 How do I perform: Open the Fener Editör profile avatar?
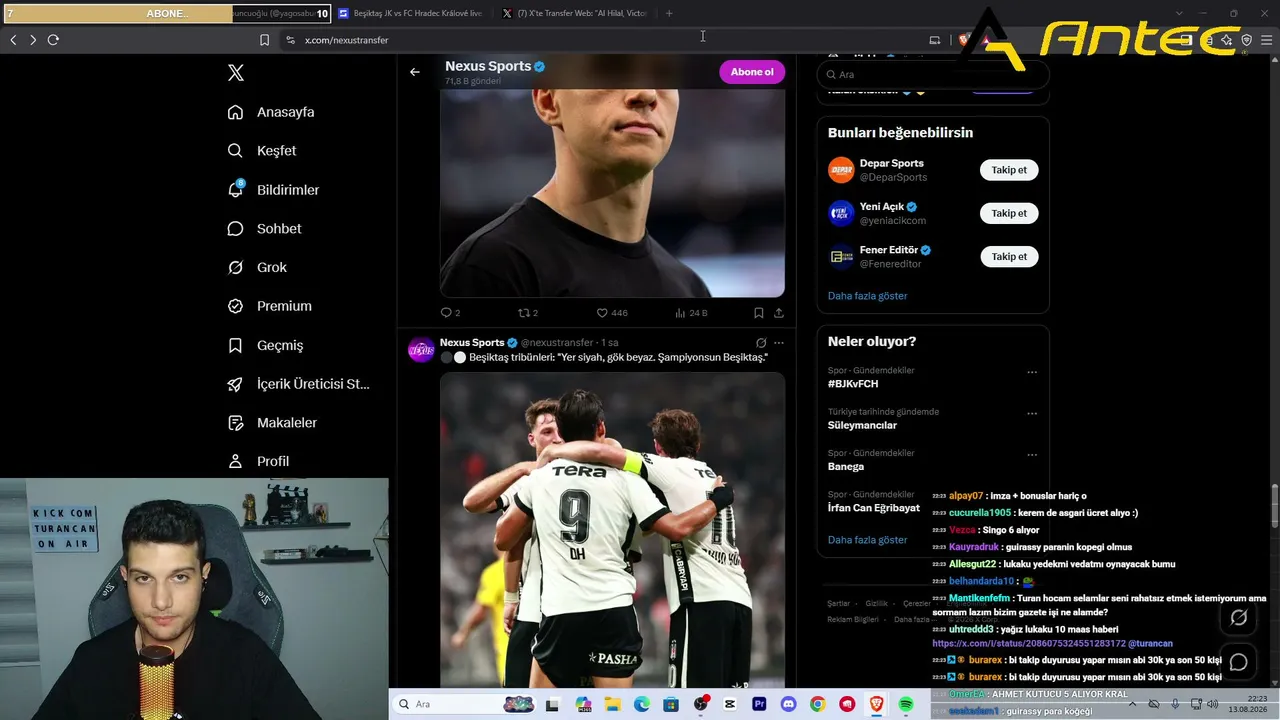pyautogui.click(x=841, y=257)
